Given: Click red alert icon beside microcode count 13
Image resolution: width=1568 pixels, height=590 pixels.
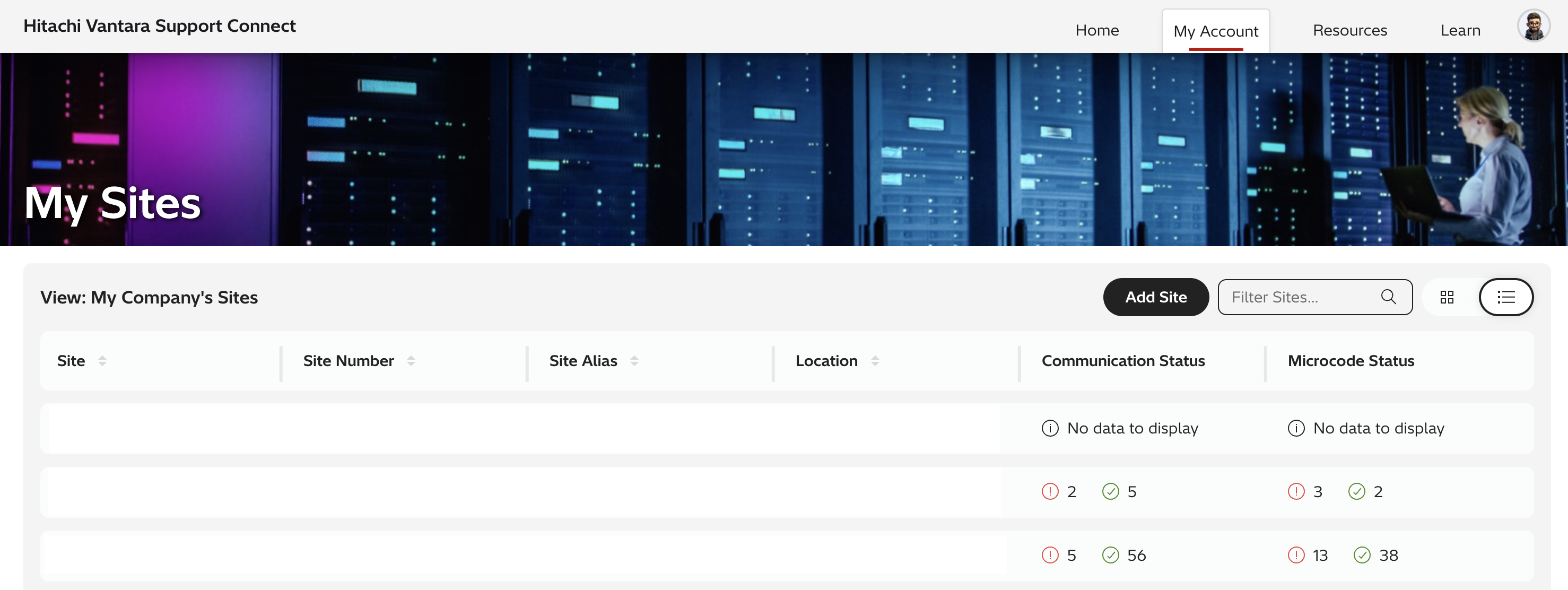Looking at the screenshot, I should pyautogui.click(x=1296, y=556).
